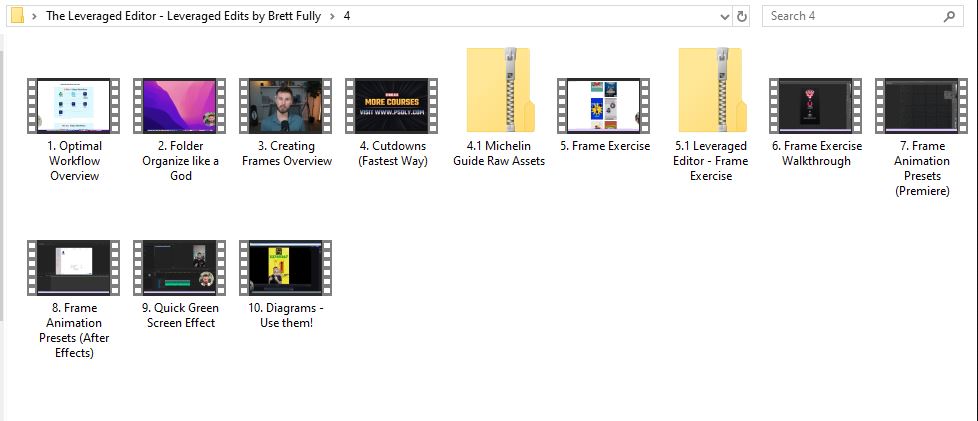Select the 9. Quick Green Screen Effect video
The width and height of the screenshot is (978, 421).
(181, 268)
